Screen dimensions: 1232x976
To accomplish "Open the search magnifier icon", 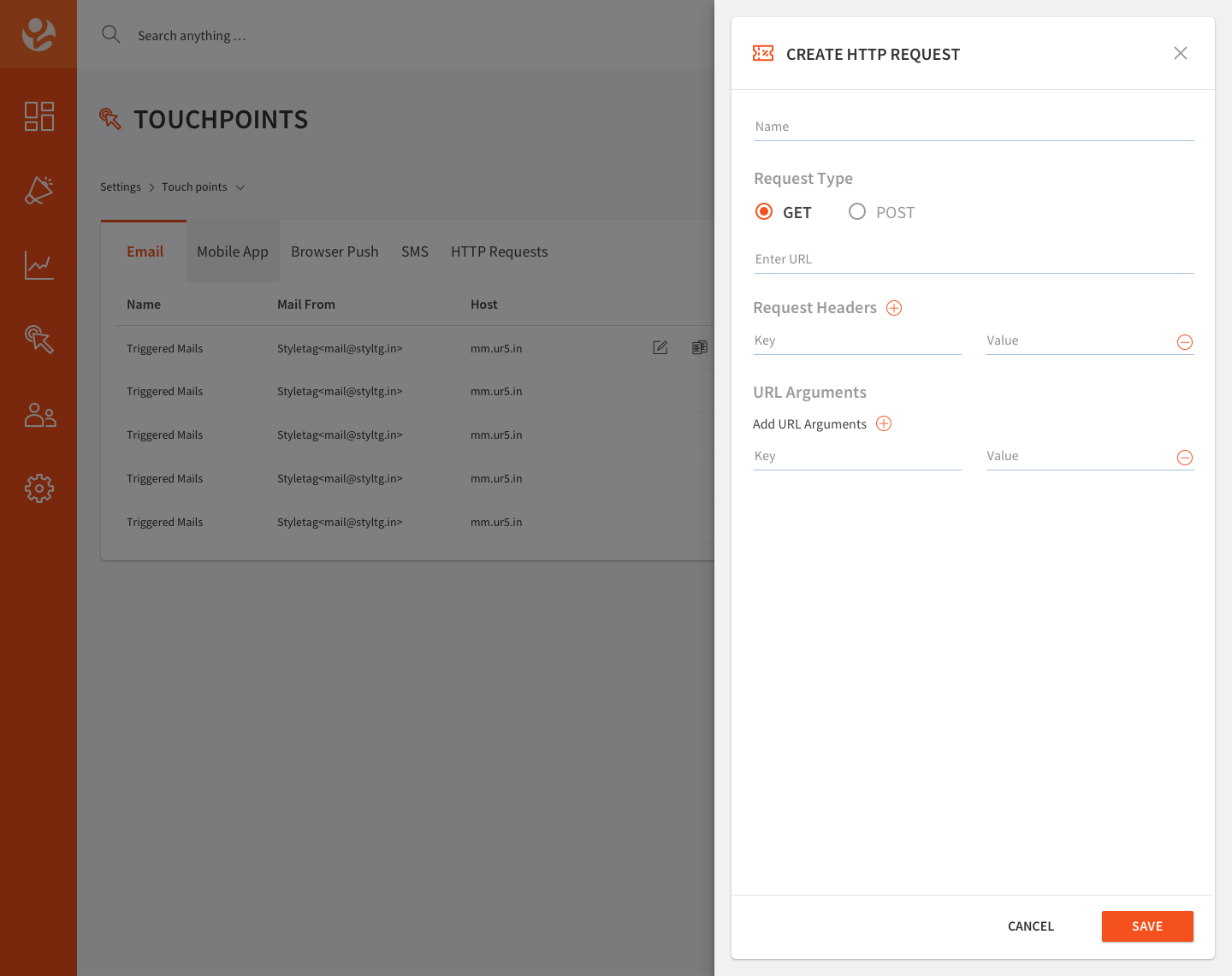I will 110,34.
